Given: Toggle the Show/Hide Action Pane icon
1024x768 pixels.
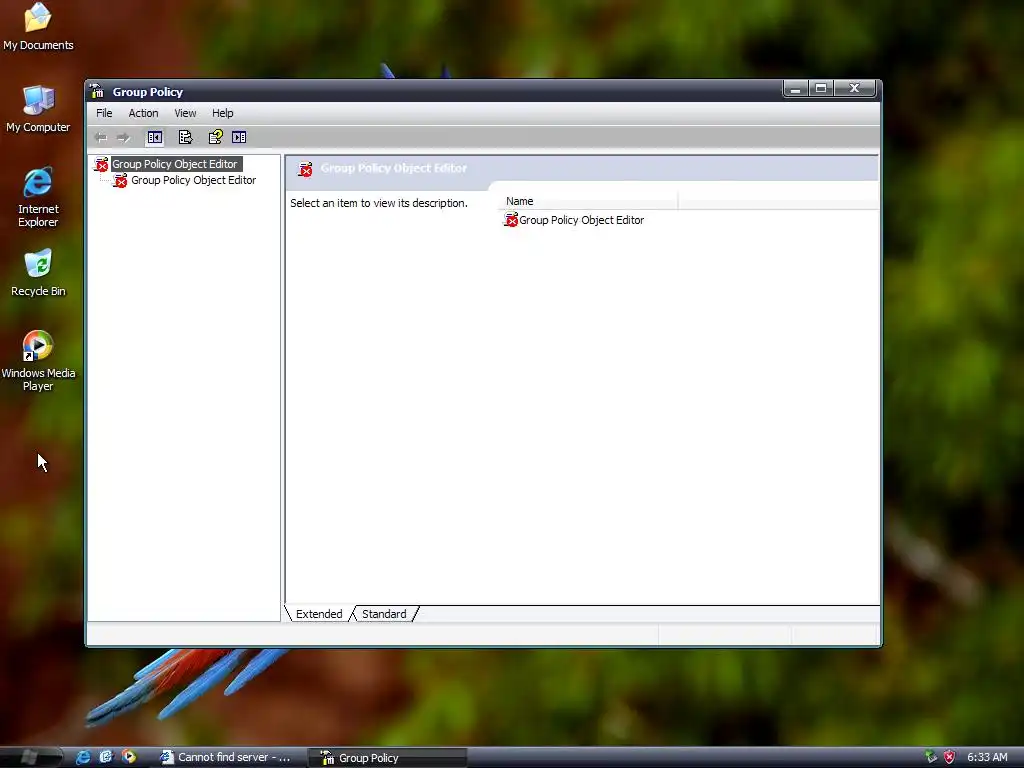Looking at the screenshot, I should (x=239, y=137).
